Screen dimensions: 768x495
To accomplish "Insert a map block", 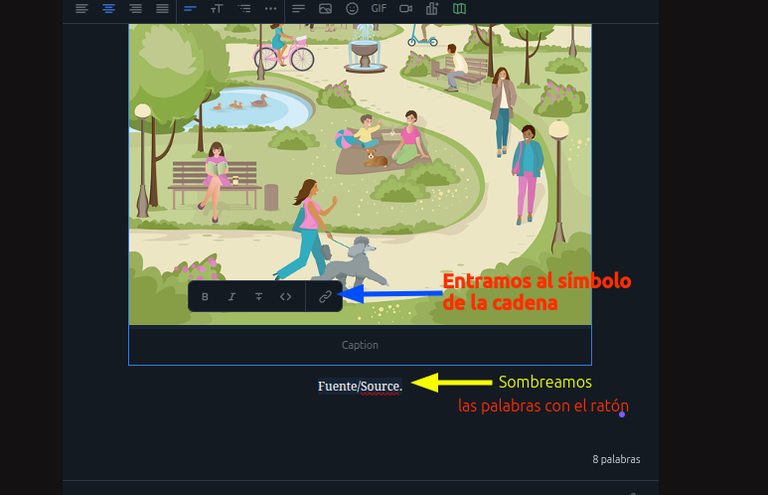I will [459, 8].
